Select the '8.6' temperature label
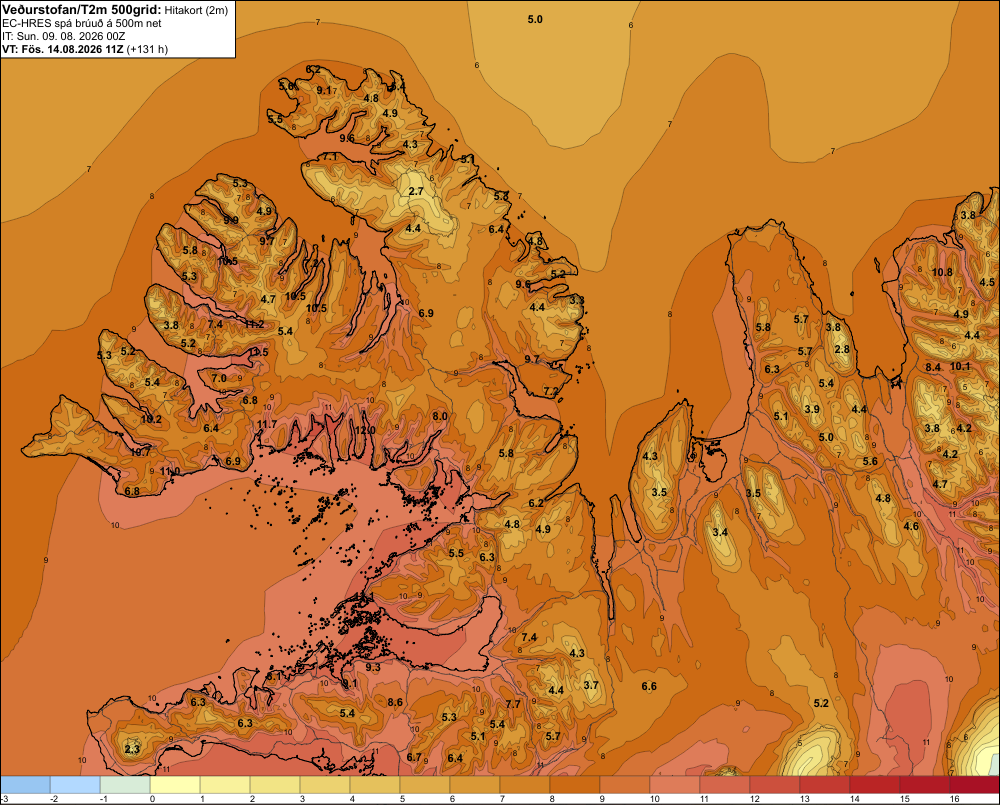This screenshot has height=805, width=1000. (x=395, y=702)
